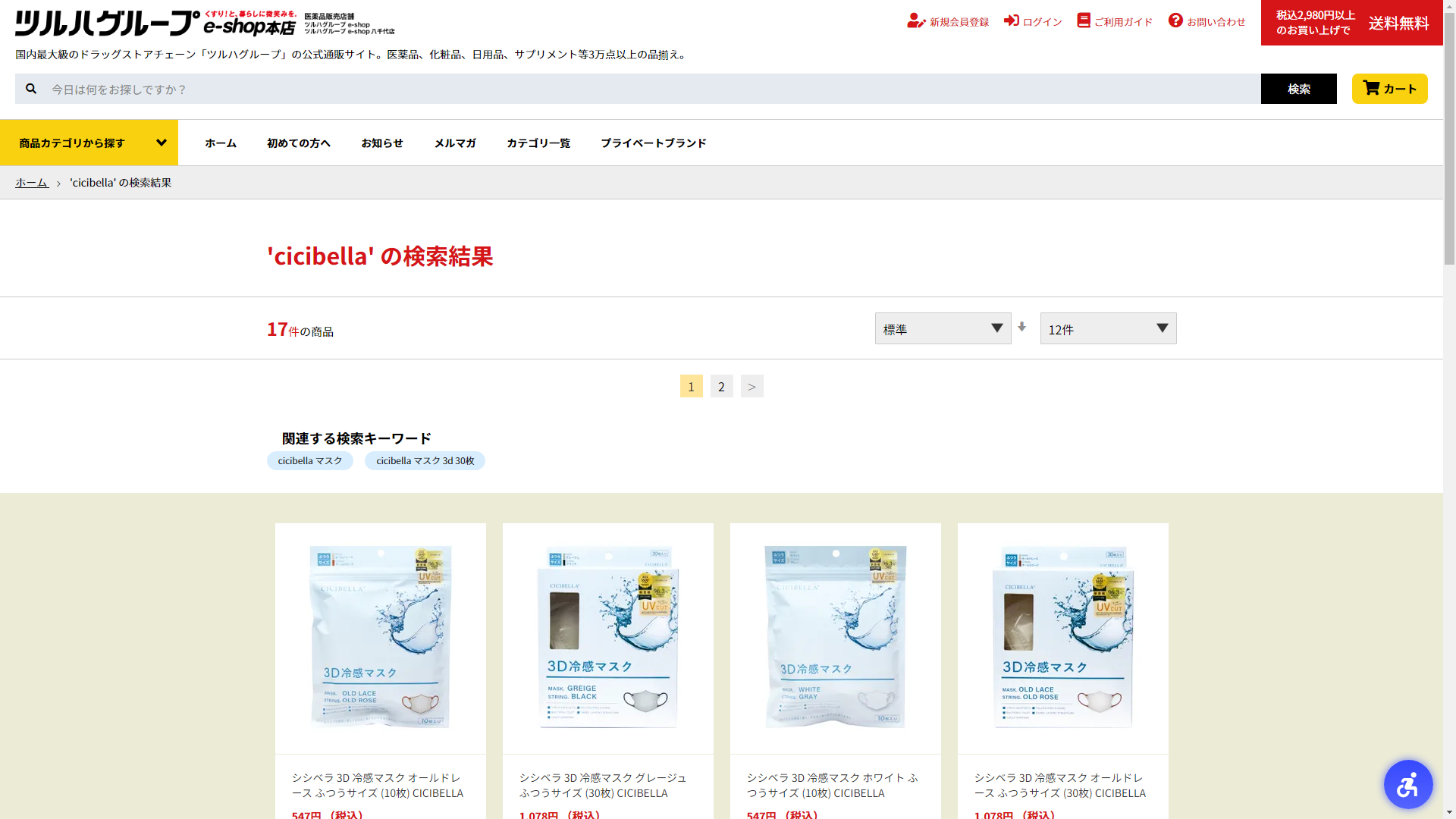
Task: Go to メルマガ navigation item
Action: [455, 143]
